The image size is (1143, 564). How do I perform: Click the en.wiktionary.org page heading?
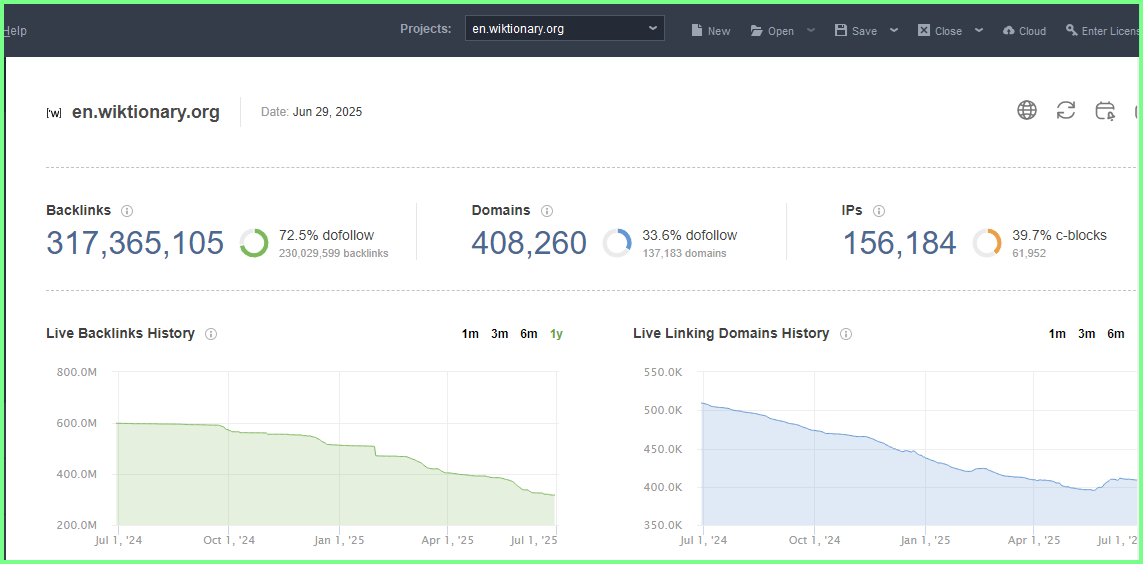pos(146,112)
